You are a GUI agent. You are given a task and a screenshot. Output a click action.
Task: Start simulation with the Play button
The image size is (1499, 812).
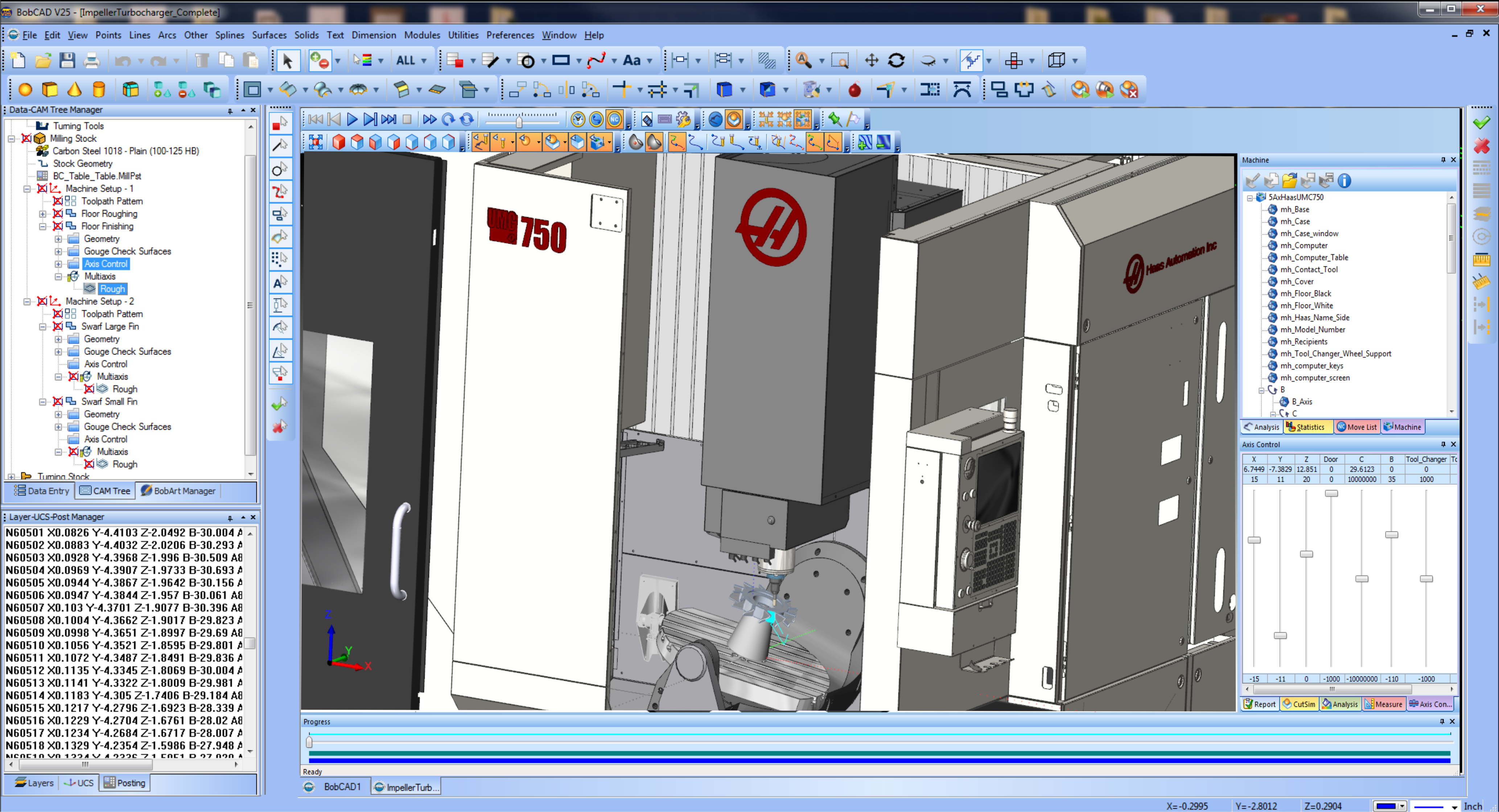352,119
